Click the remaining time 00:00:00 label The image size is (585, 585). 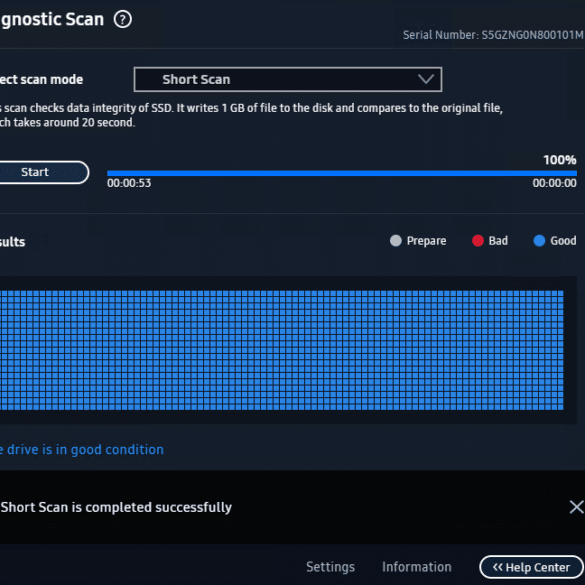pyautogui.click(x=554, y=183)
